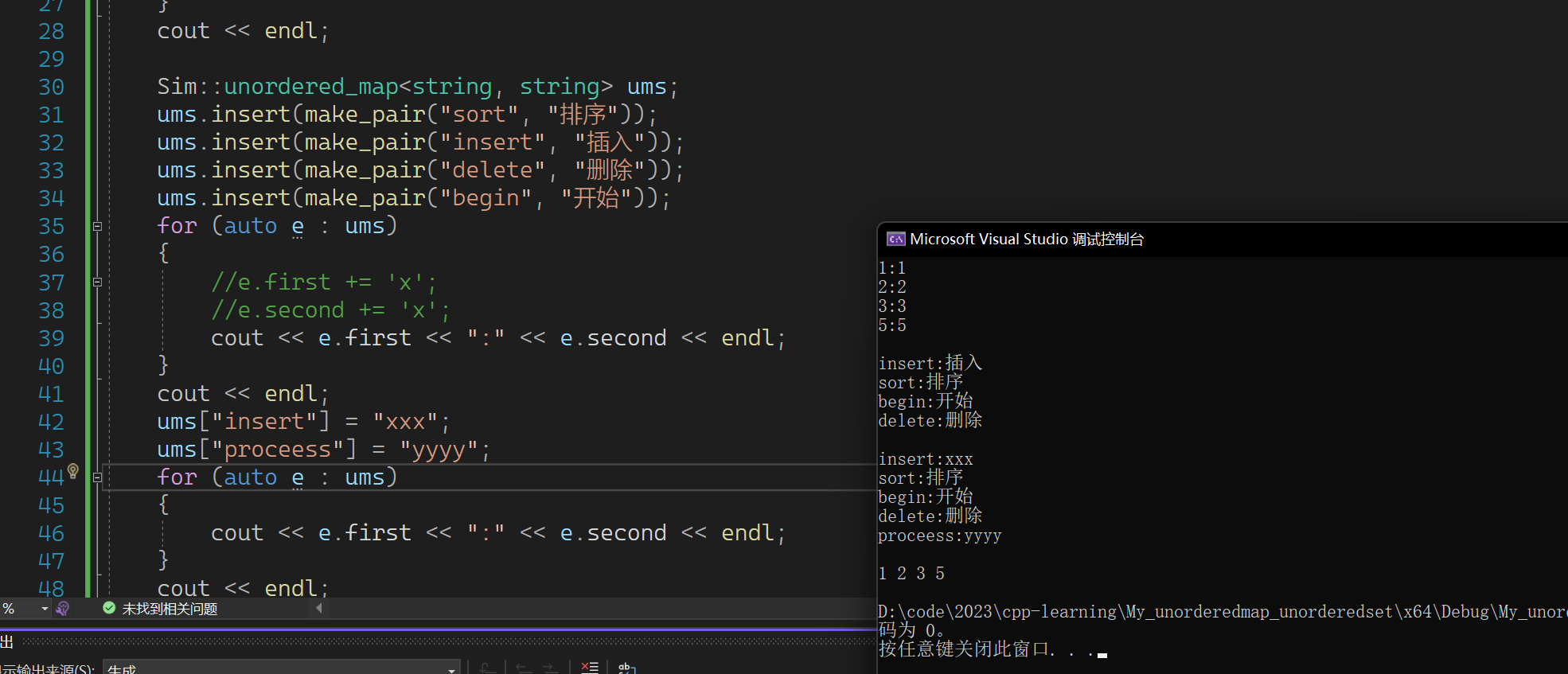Open the output source "生成" dropdown
This screenshot has height=674, width=1568.
click(x=283, y=668)
